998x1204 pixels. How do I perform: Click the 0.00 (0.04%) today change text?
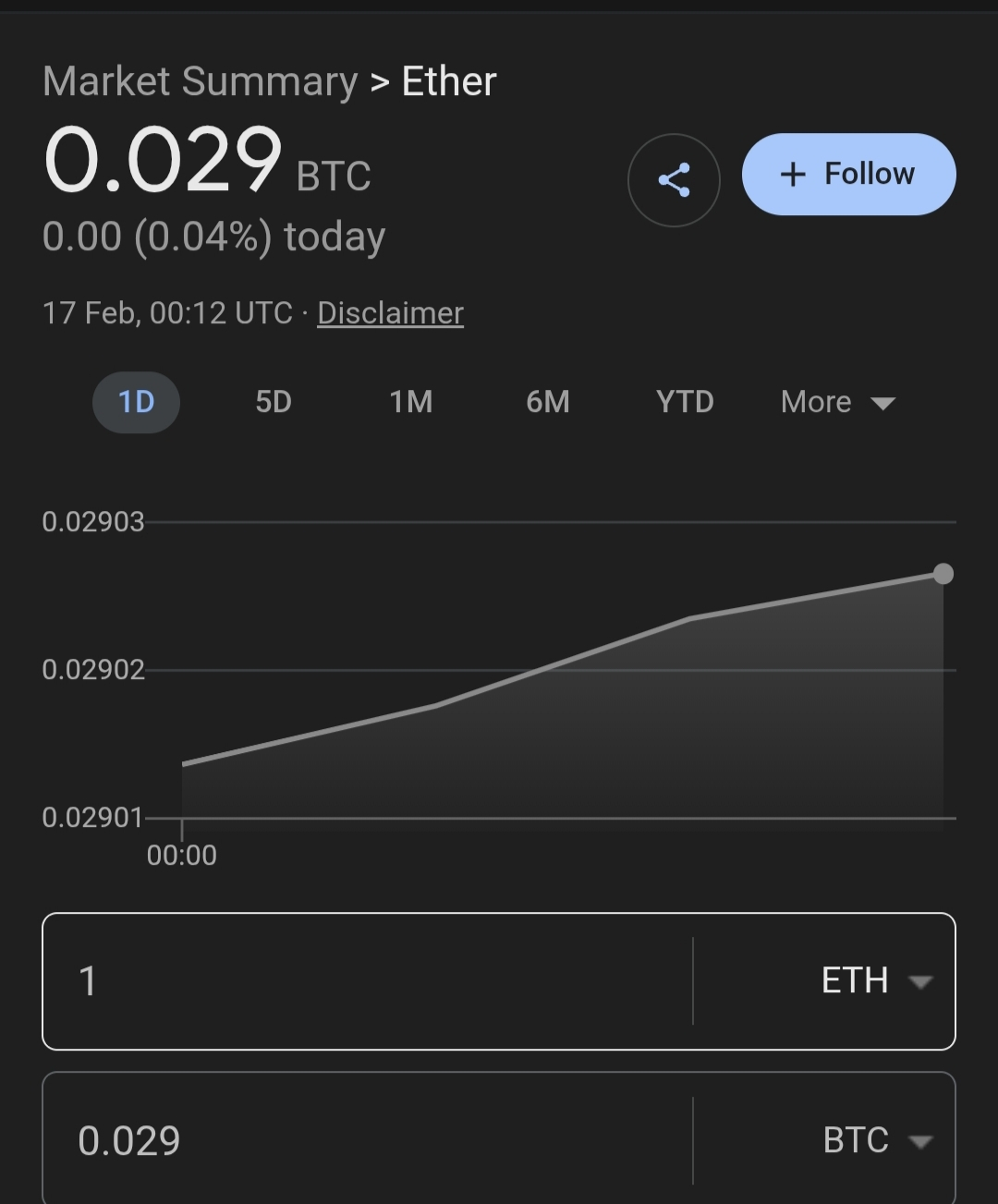point(213,237)
